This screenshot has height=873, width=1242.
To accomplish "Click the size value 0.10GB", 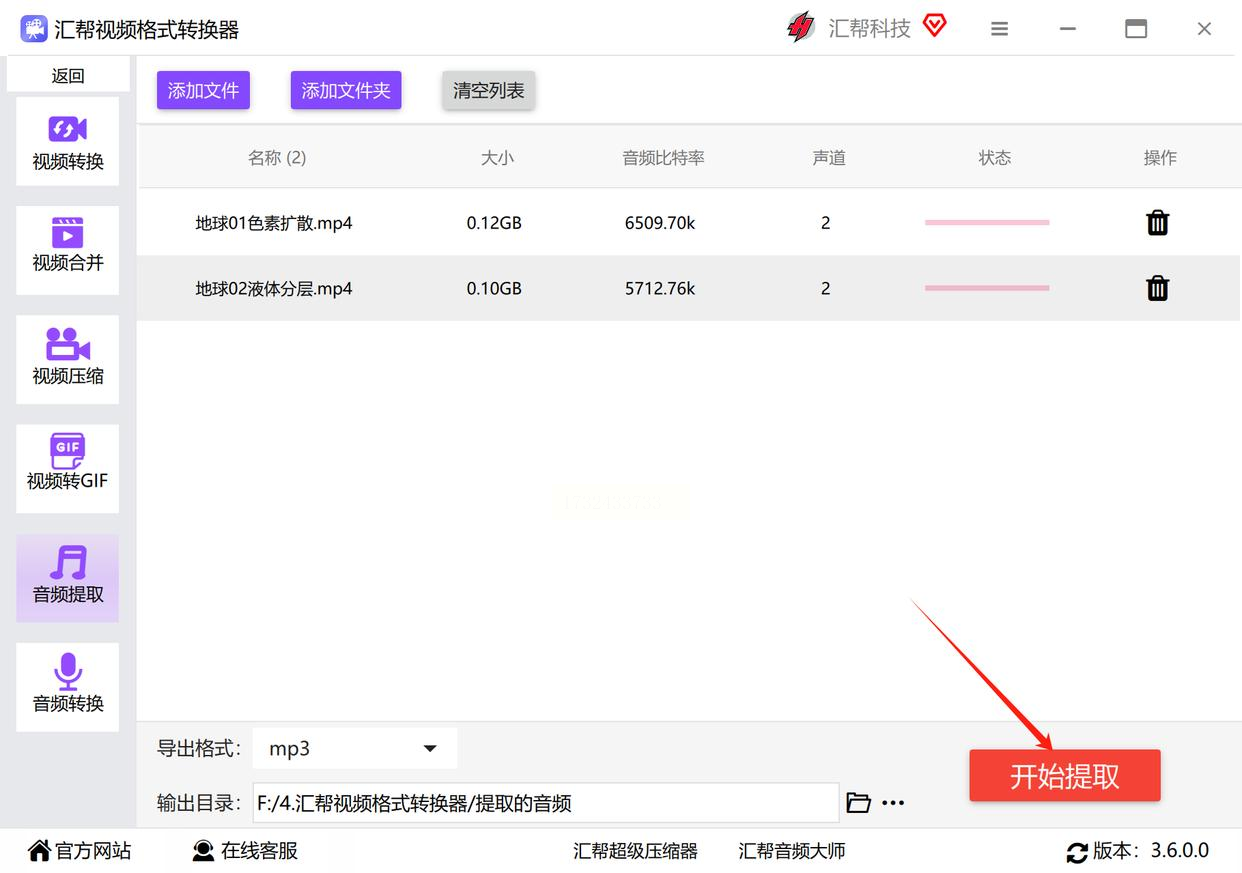I will coord(494,289).
